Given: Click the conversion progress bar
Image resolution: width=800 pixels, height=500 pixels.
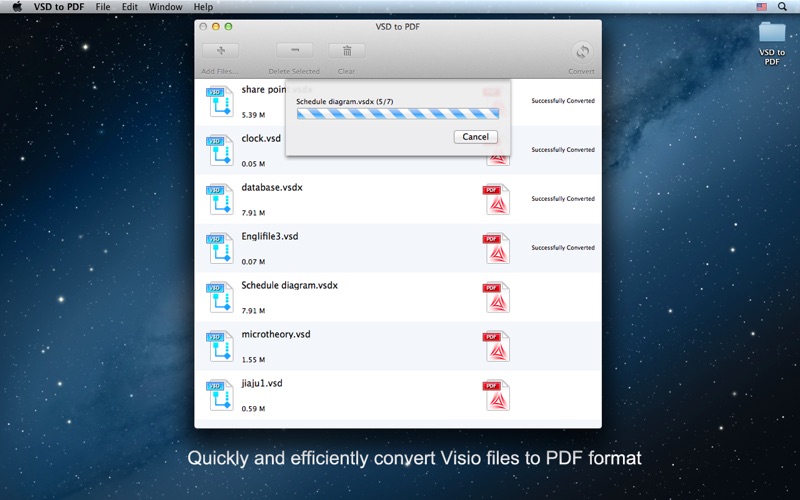Looking at the screenshot, I should [398, 113].
